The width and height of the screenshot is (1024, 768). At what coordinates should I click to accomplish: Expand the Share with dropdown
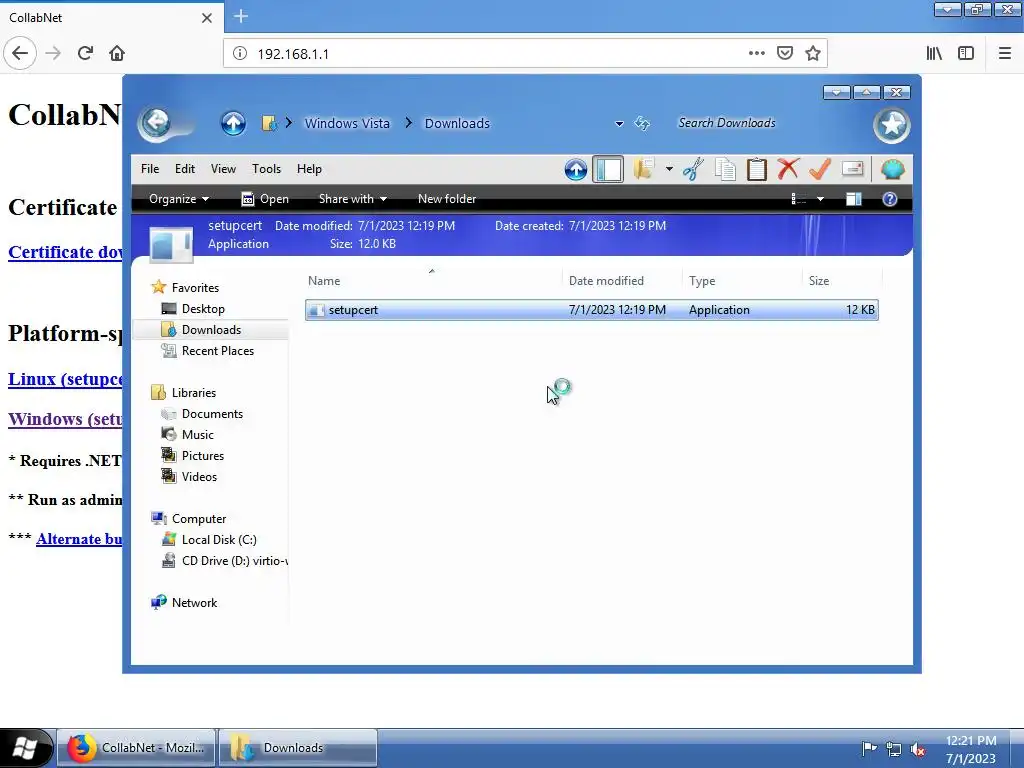click(353, 199)
